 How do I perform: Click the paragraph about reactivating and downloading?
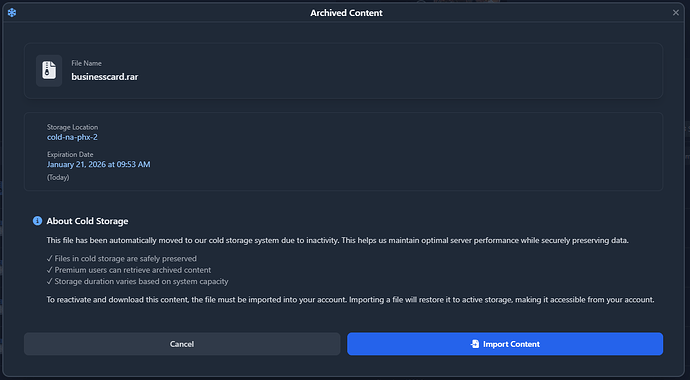(x=350, y=300)
